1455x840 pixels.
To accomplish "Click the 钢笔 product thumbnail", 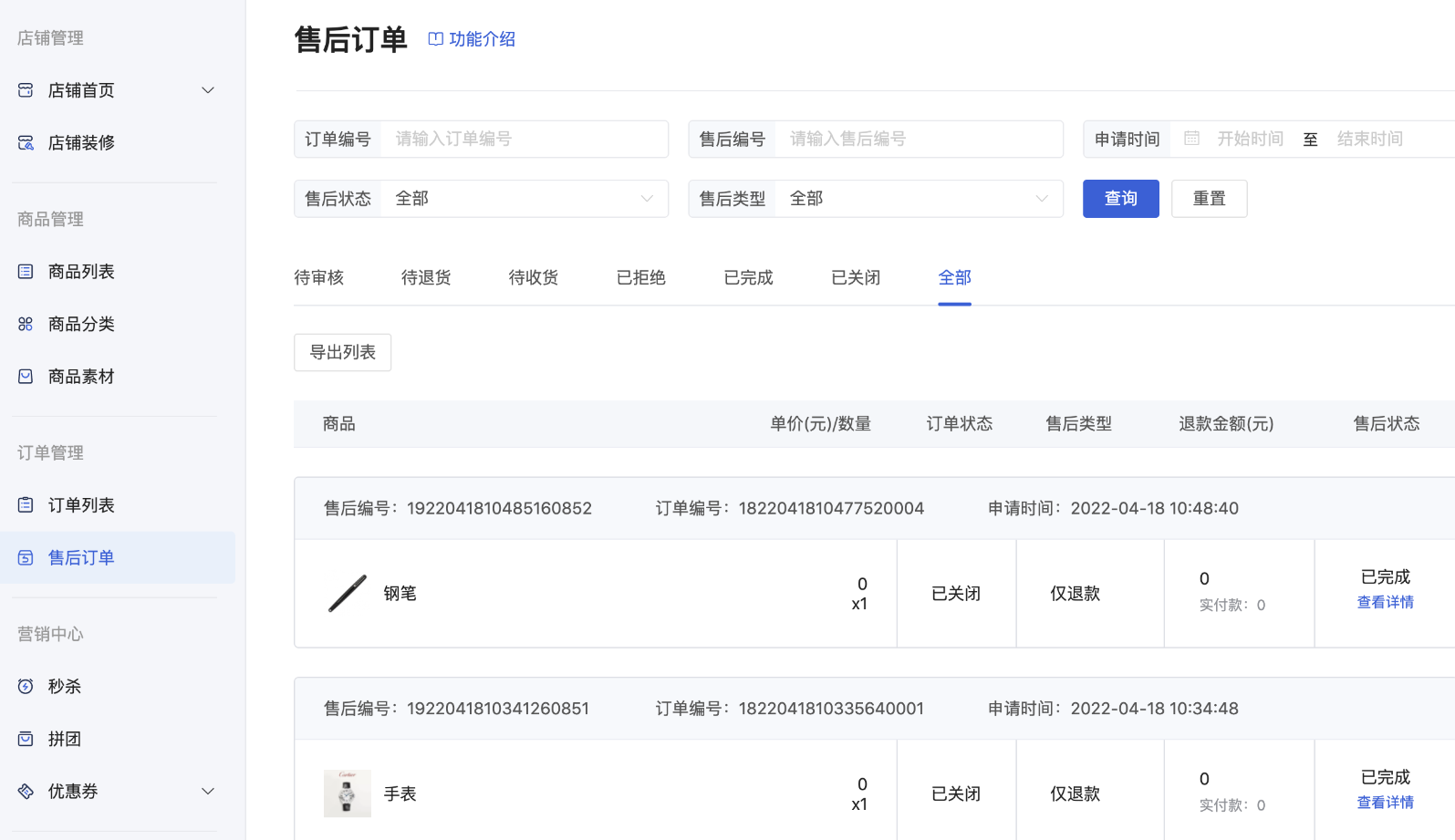I will click(348, 594).
